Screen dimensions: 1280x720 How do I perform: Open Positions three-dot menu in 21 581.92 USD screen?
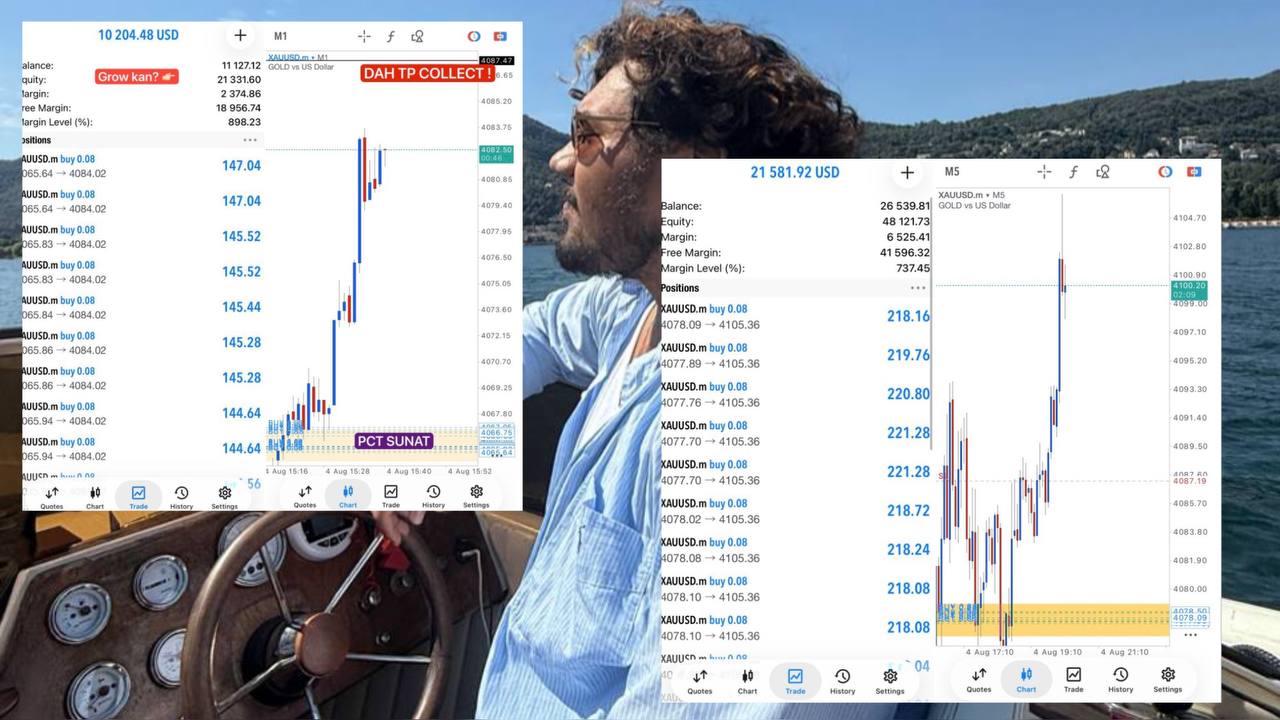(x=918, y=288)
